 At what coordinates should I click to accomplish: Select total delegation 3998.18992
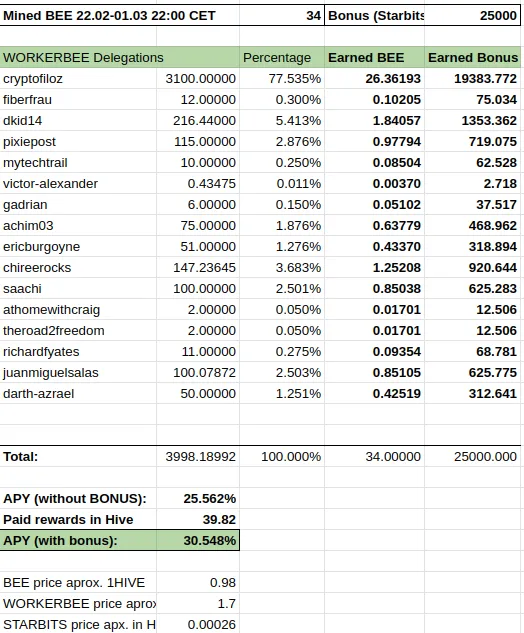[x=198, y=456]
